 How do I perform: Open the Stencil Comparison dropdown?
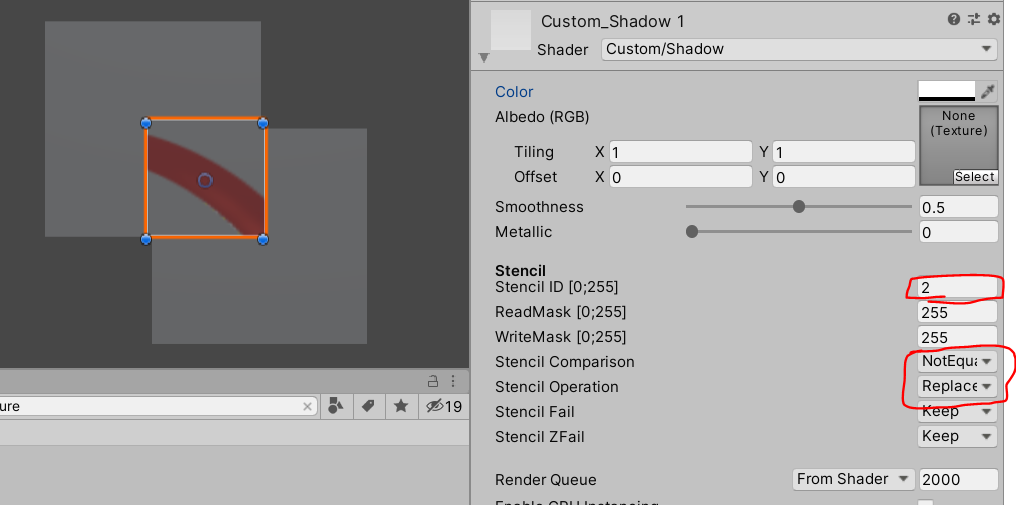(x=957, y=361)
